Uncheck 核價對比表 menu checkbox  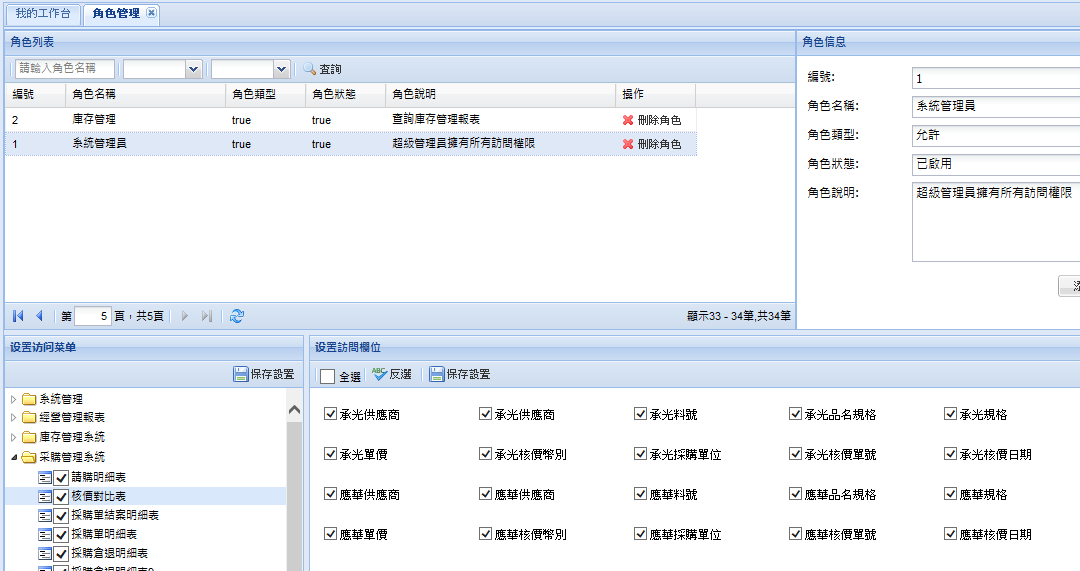point(61,496)
